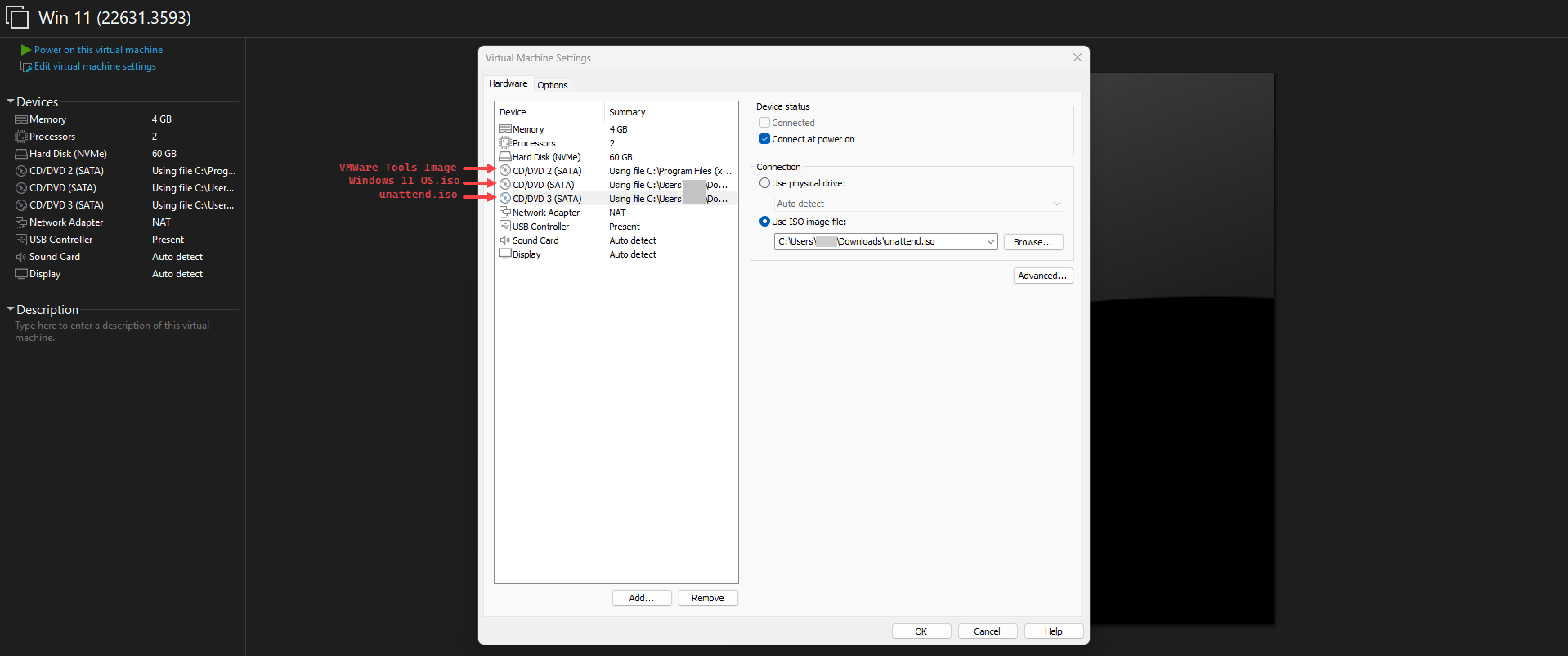Click the Network Adapter icon in the sidebar
The height and width of the screenshot is (656, 1568).
pos(21,222)
